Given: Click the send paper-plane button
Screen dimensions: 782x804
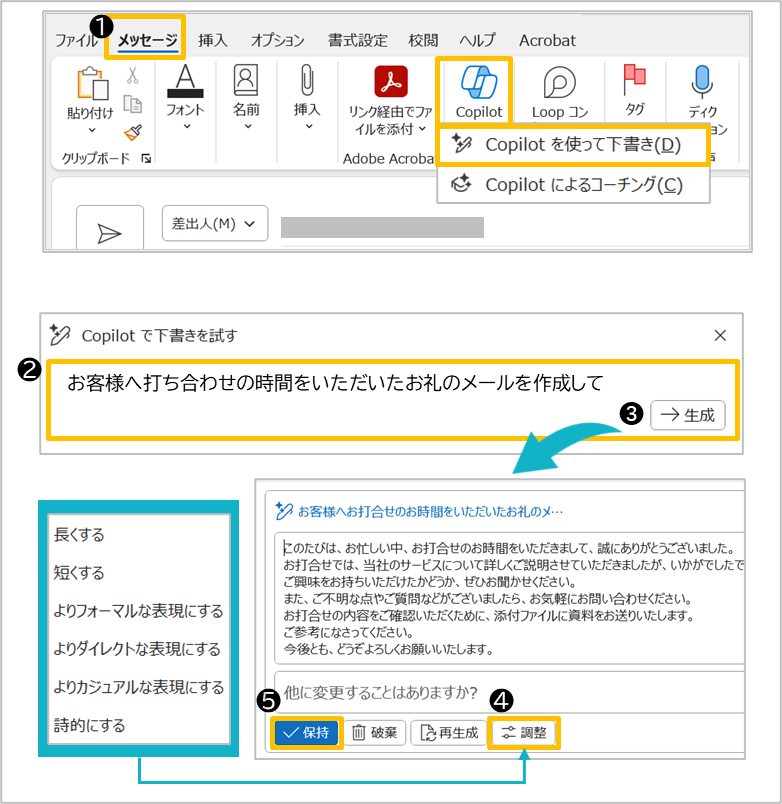Looking at the screenshot, I should pyautogui.click(x=109, y=227).
